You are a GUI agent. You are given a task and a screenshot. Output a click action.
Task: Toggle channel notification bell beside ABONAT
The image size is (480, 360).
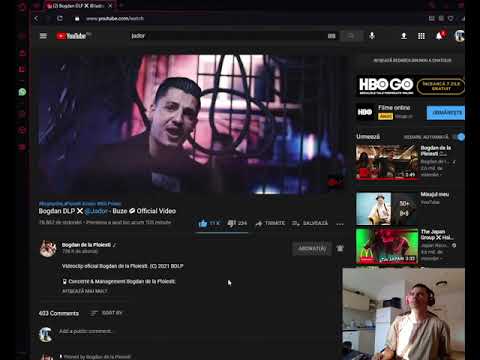[340, 249]
